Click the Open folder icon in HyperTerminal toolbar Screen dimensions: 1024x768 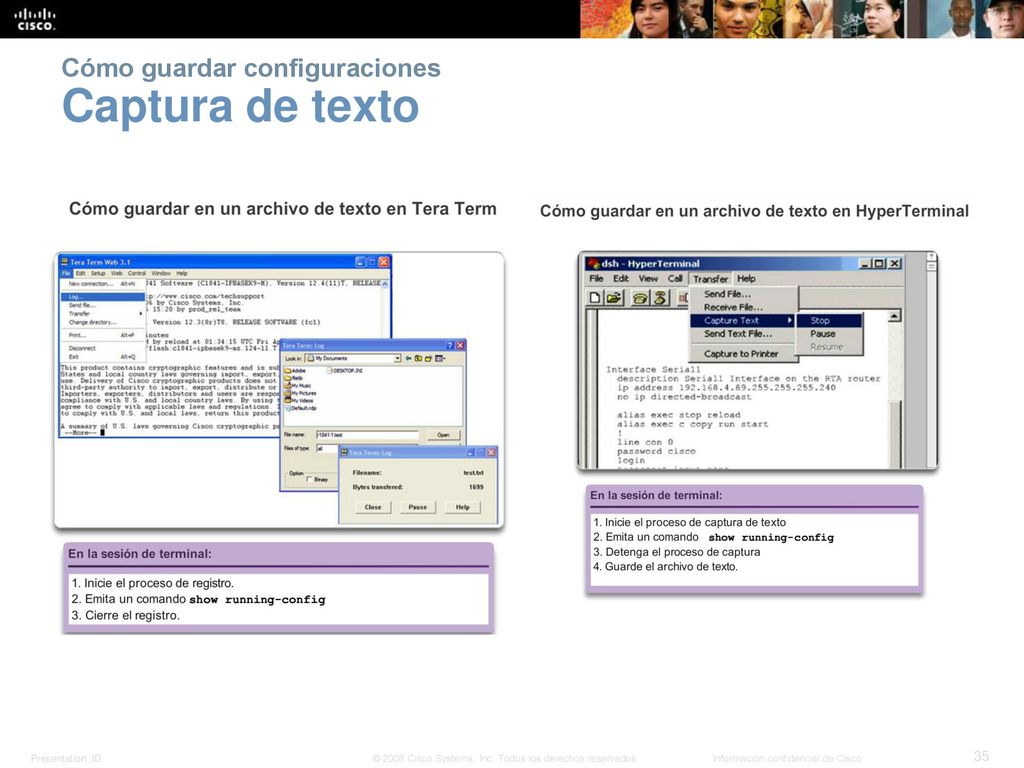pos(614,298)
